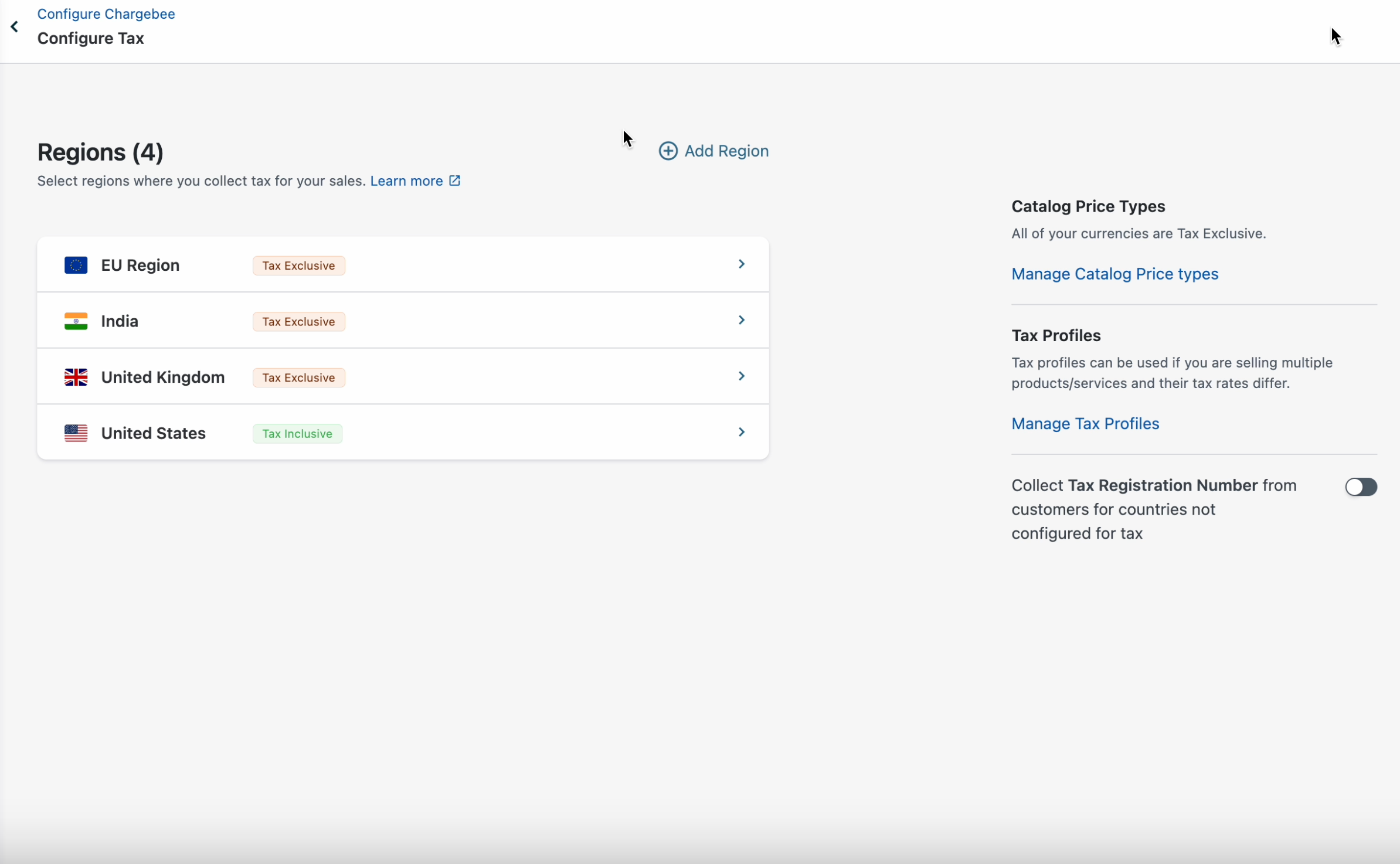
Task: Open Manage Tax Profiles
Action: click(1085, 423)
